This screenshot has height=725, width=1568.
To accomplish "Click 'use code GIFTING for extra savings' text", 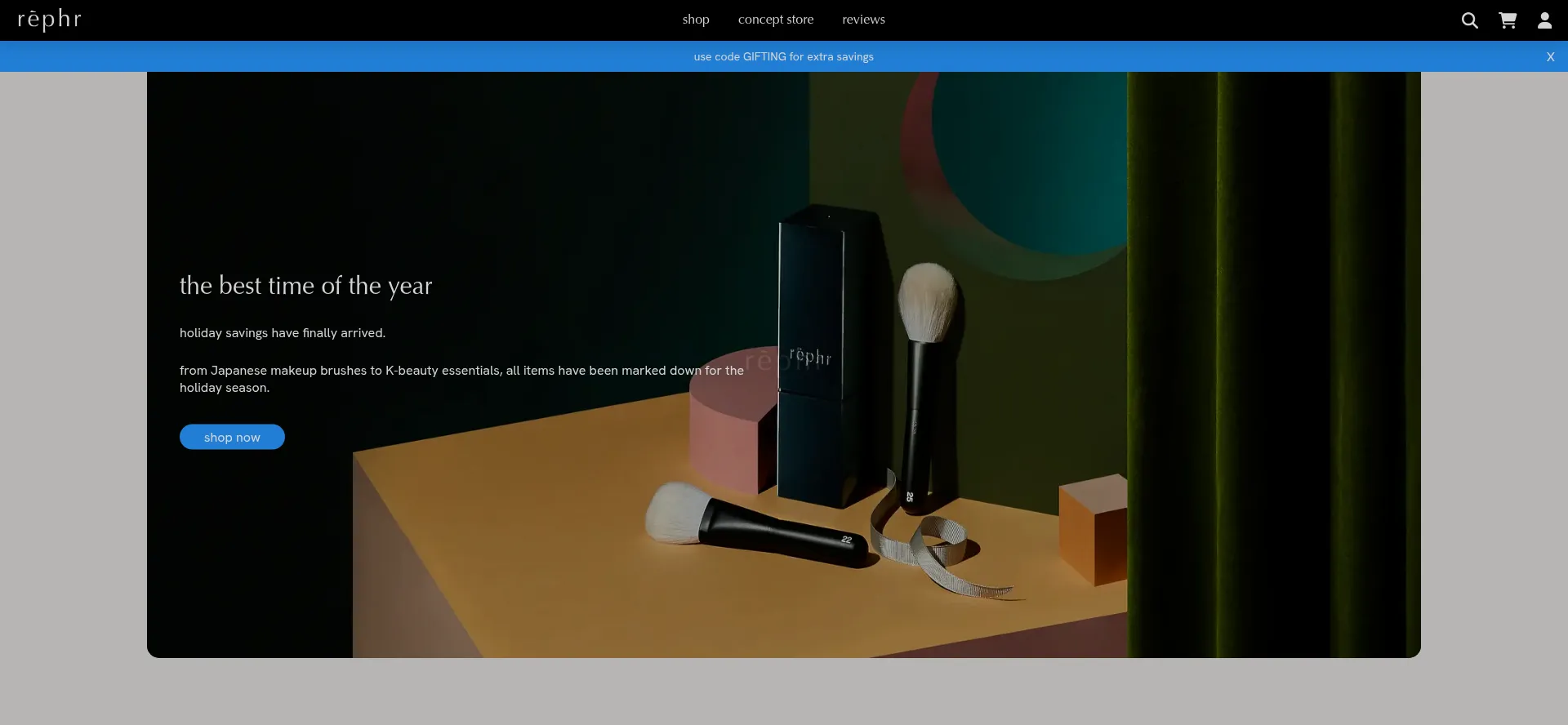I will (784, 56).
